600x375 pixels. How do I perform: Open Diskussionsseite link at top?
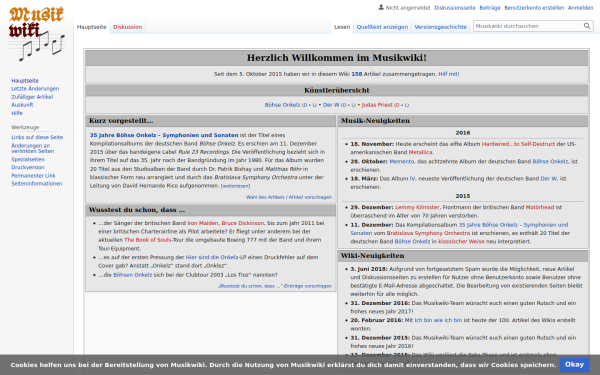coord(455,8)
